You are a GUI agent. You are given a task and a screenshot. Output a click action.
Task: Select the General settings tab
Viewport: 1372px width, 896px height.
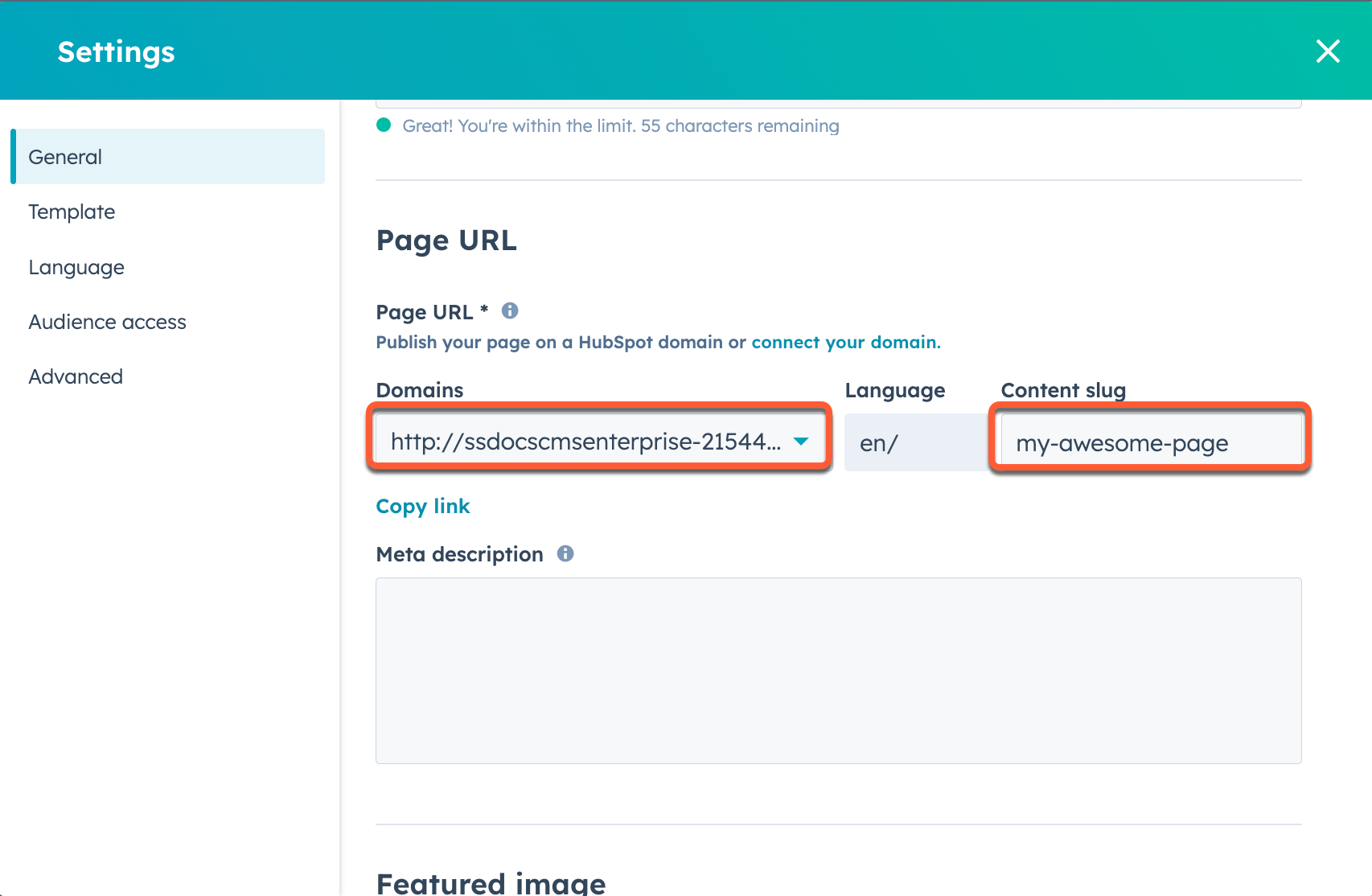pos(65,156)
